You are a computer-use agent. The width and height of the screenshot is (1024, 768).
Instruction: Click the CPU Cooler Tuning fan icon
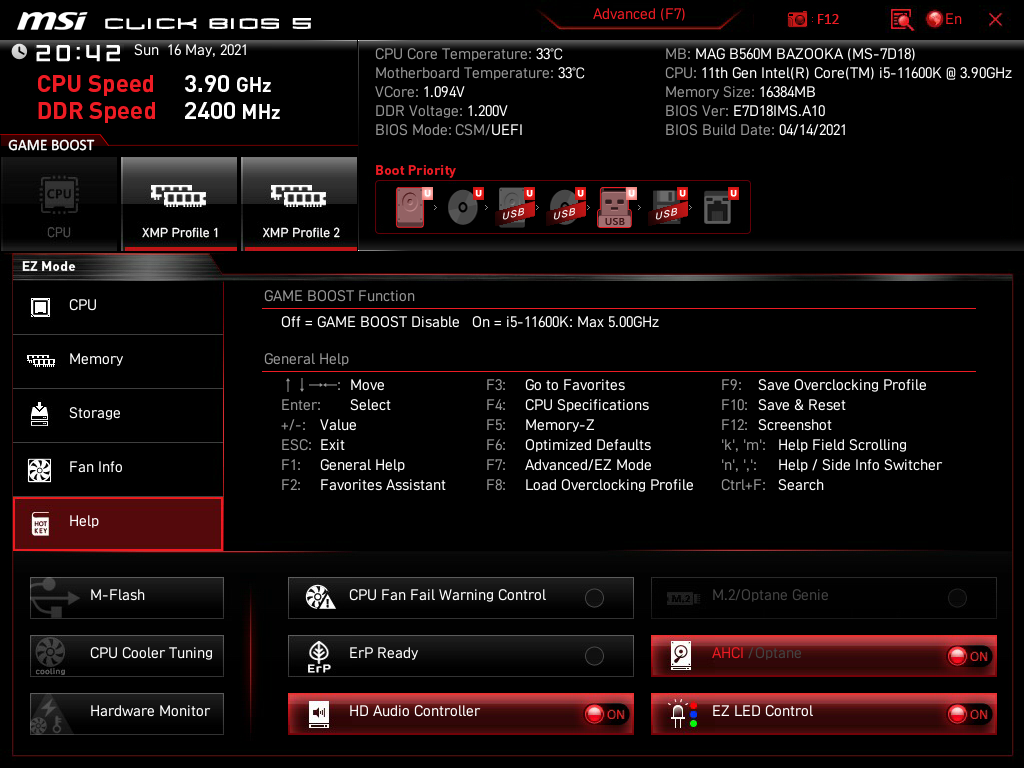click(50, 655)
